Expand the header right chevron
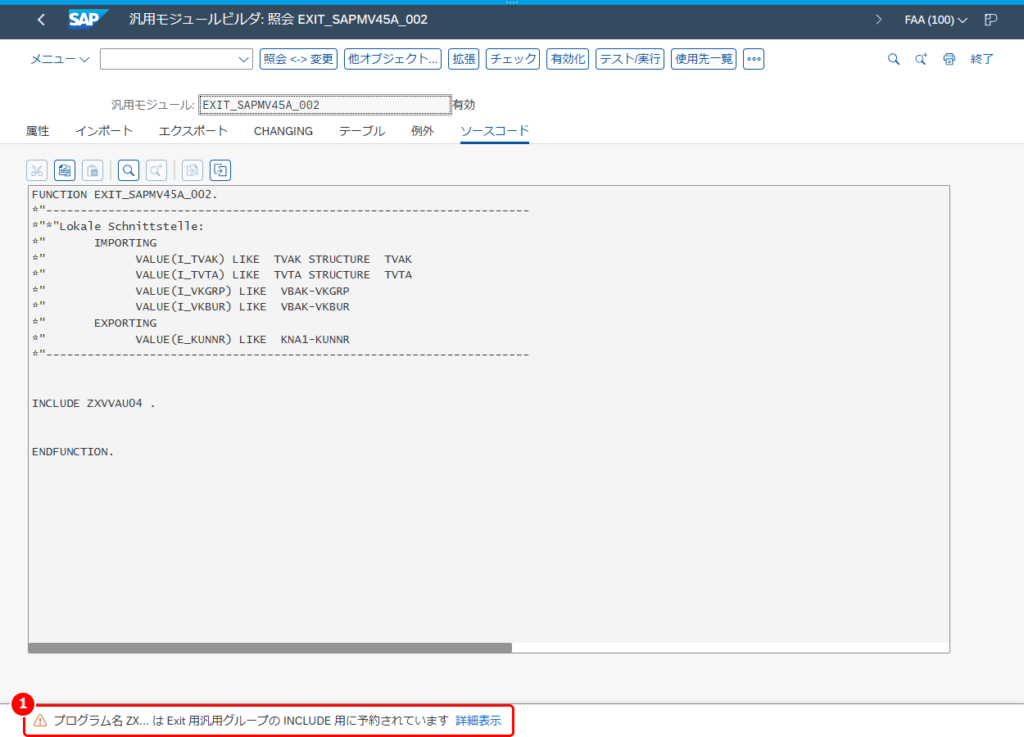The width and height of the screenshot is (1024, 737). [878, 20]
